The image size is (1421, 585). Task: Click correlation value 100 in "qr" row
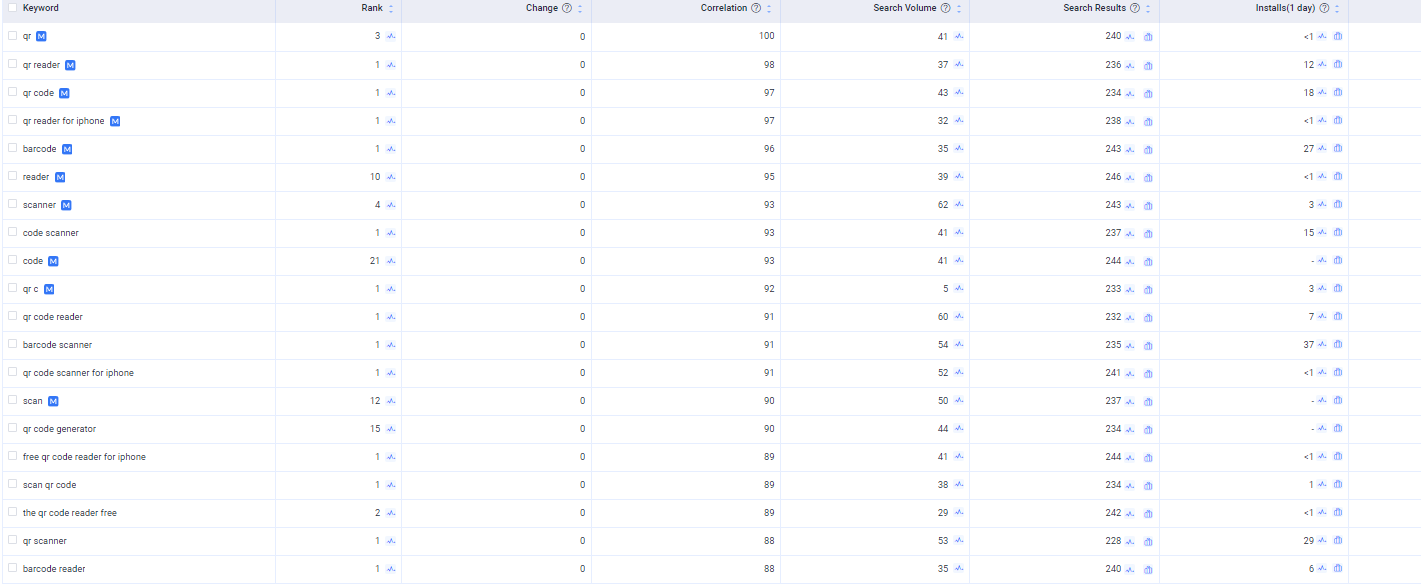pyautogui.click(x=767, y=36)
